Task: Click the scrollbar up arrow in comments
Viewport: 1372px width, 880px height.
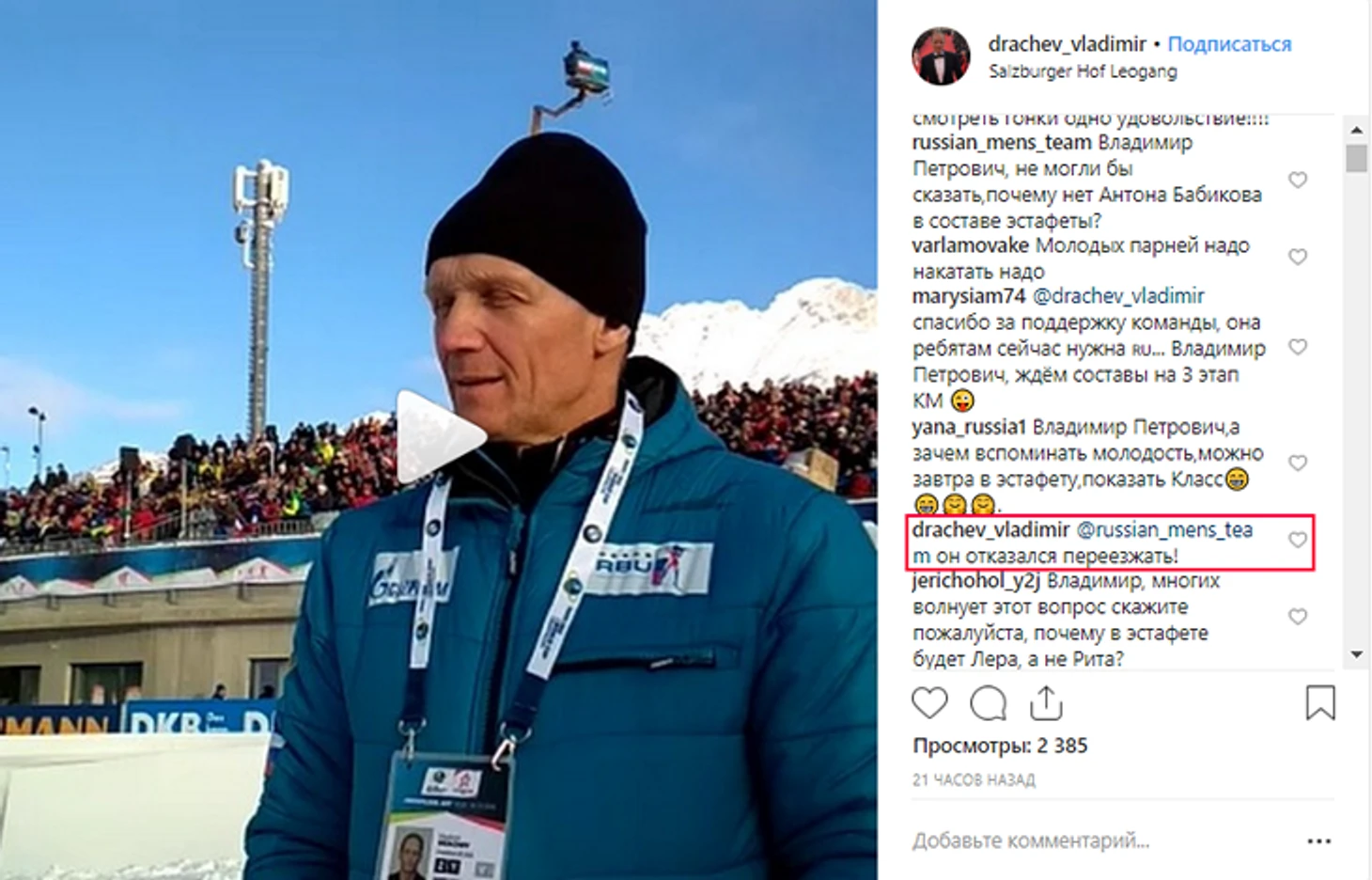Action: [1356, 130]
